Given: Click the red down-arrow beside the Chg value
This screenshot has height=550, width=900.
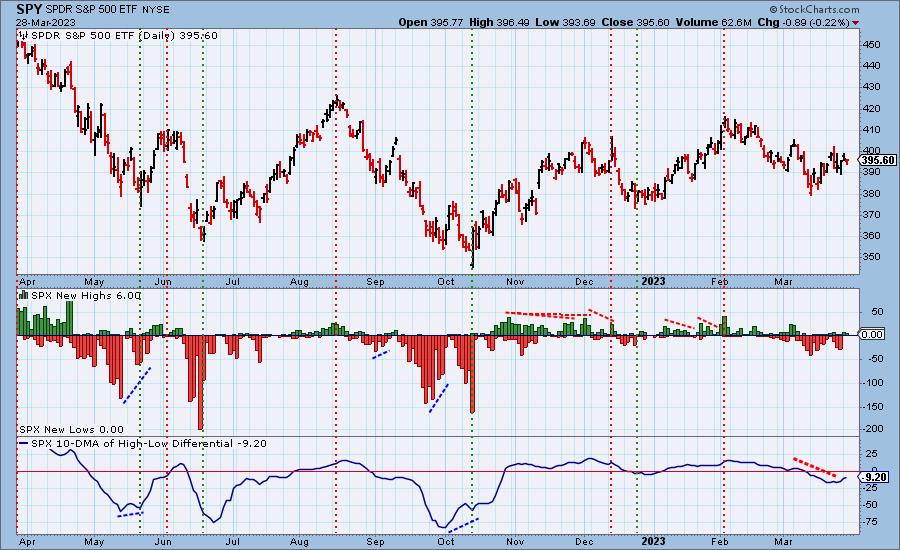Looking at the screenshot, I should [x=856, y=22].
